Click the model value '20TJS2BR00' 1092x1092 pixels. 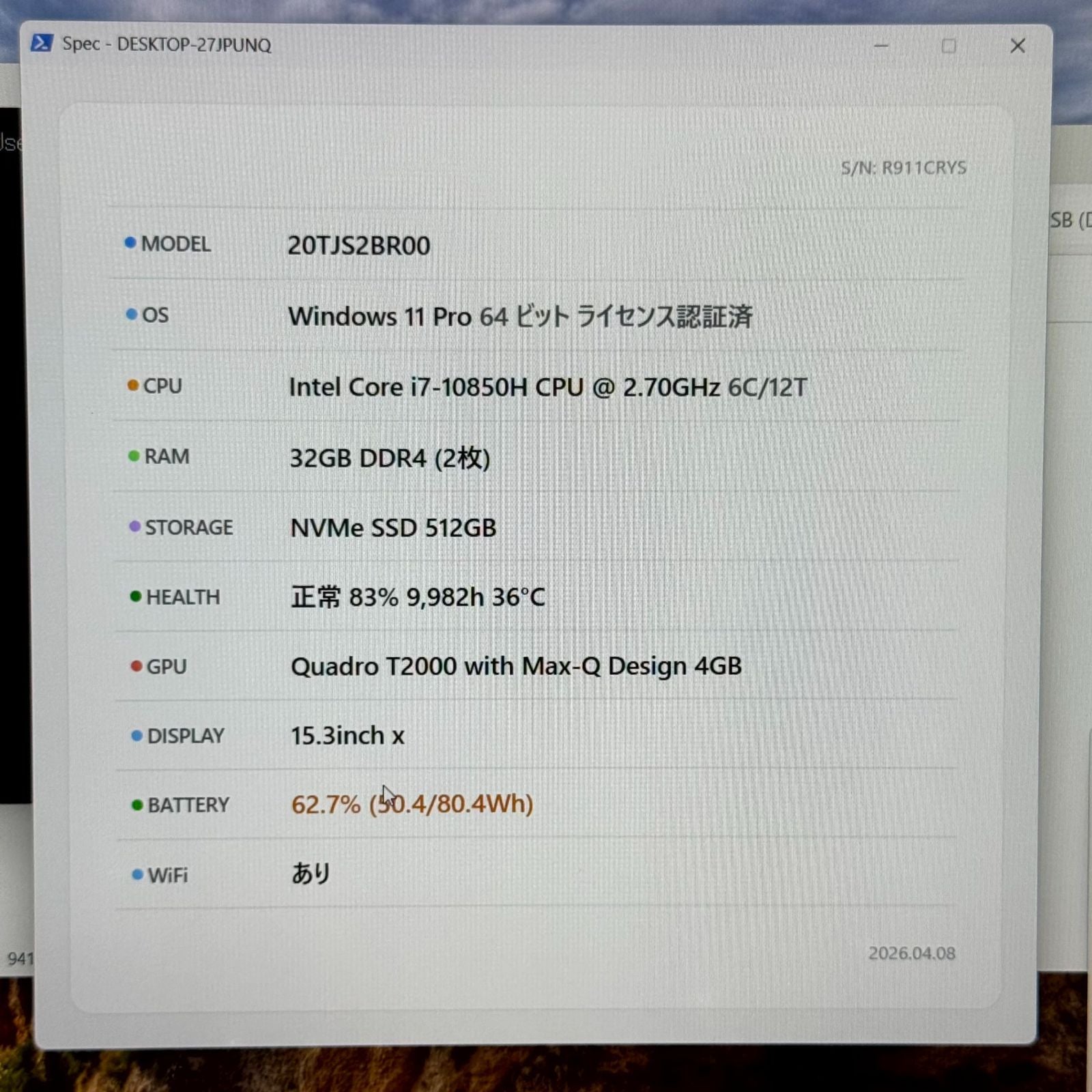pos(358,246)
